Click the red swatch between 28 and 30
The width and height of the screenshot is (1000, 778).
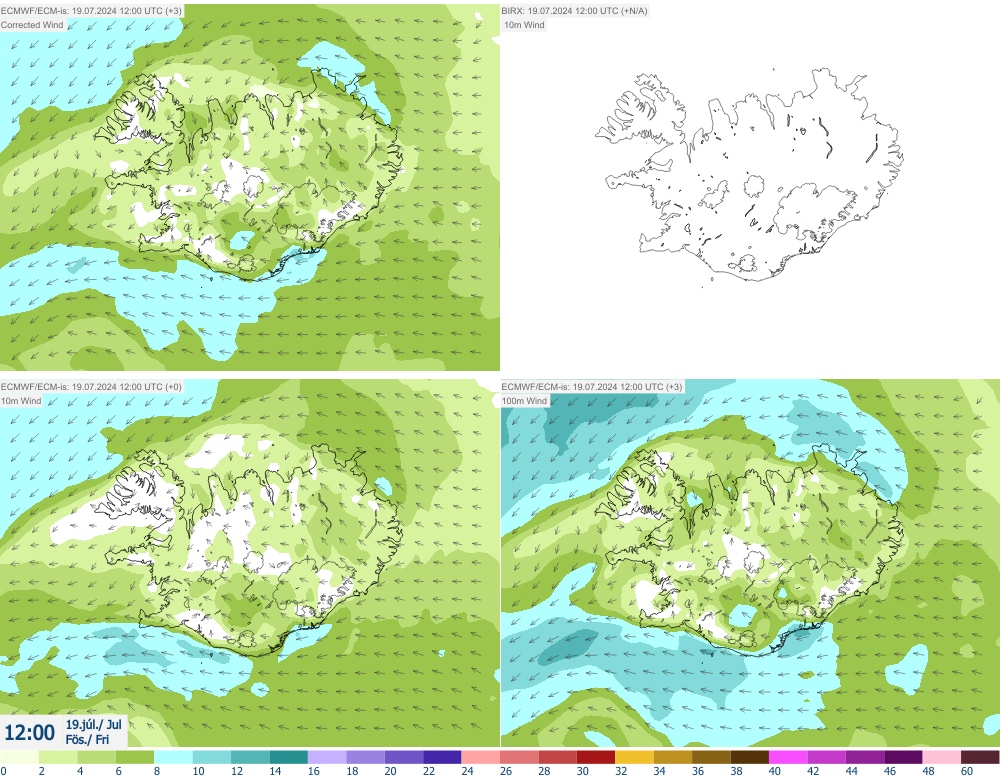click(x=557, y=757)
